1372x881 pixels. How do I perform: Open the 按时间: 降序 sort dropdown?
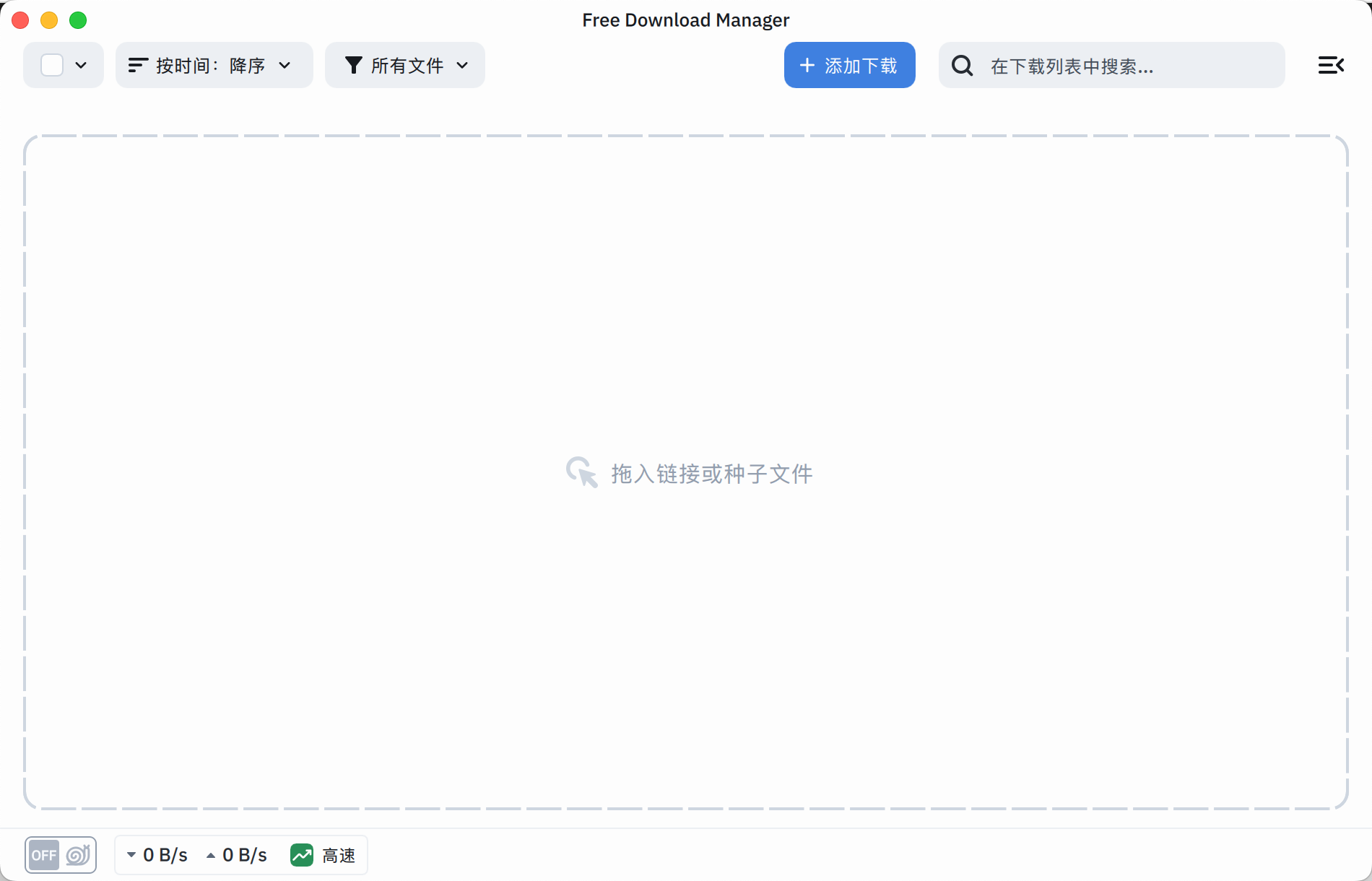click(214, 65)
